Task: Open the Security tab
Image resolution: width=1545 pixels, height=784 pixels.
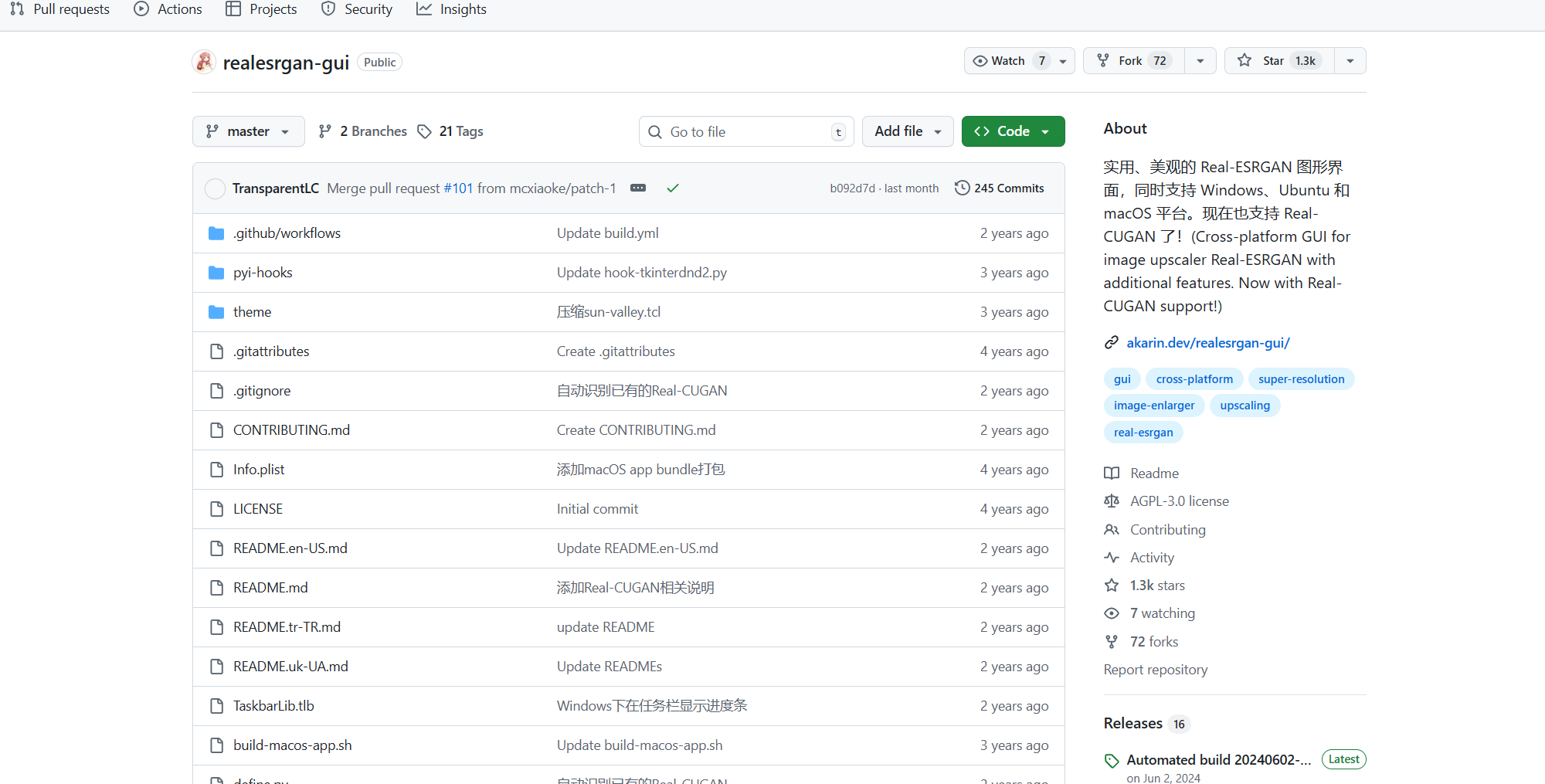Action: point(357,9)
